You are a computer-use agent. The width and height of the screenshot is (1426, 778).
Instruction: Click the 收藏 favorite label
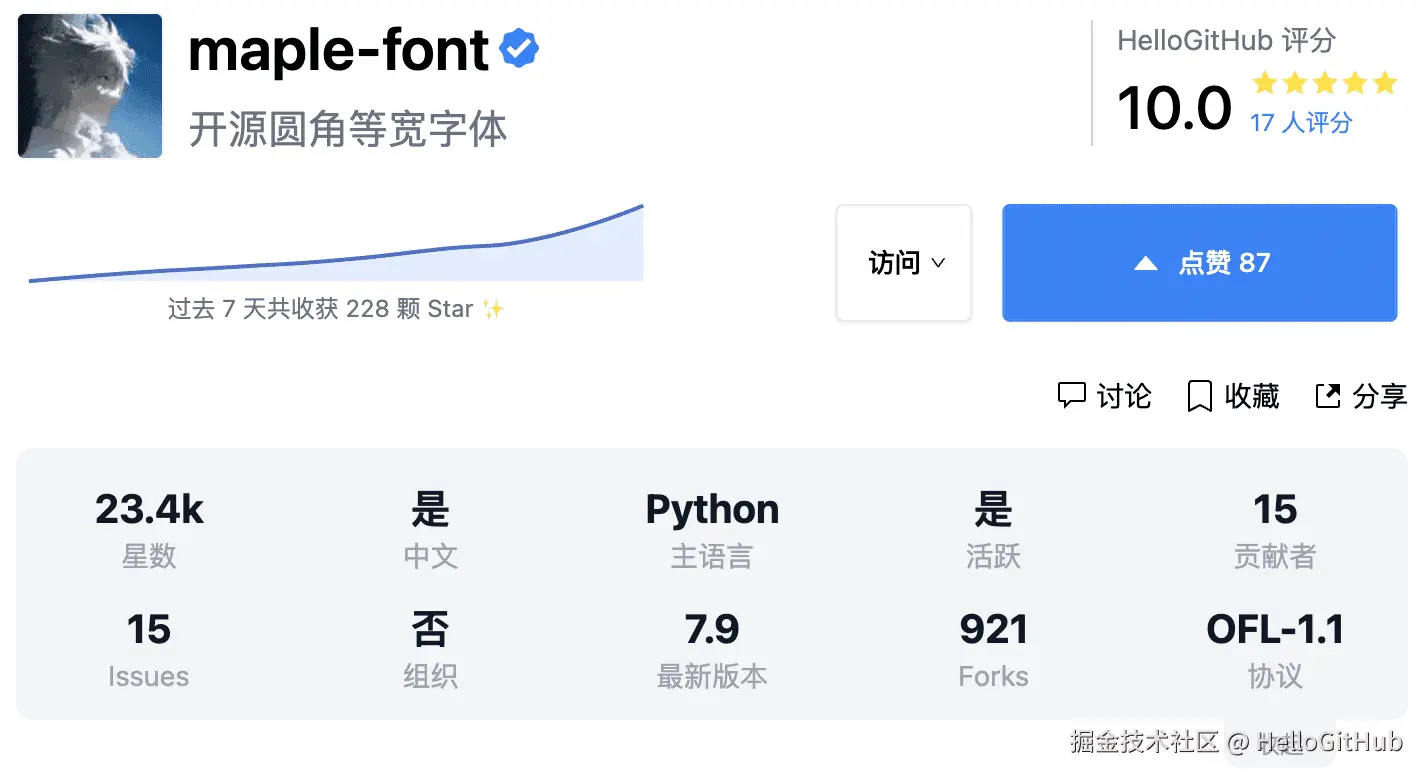[x=1252, y=396]
